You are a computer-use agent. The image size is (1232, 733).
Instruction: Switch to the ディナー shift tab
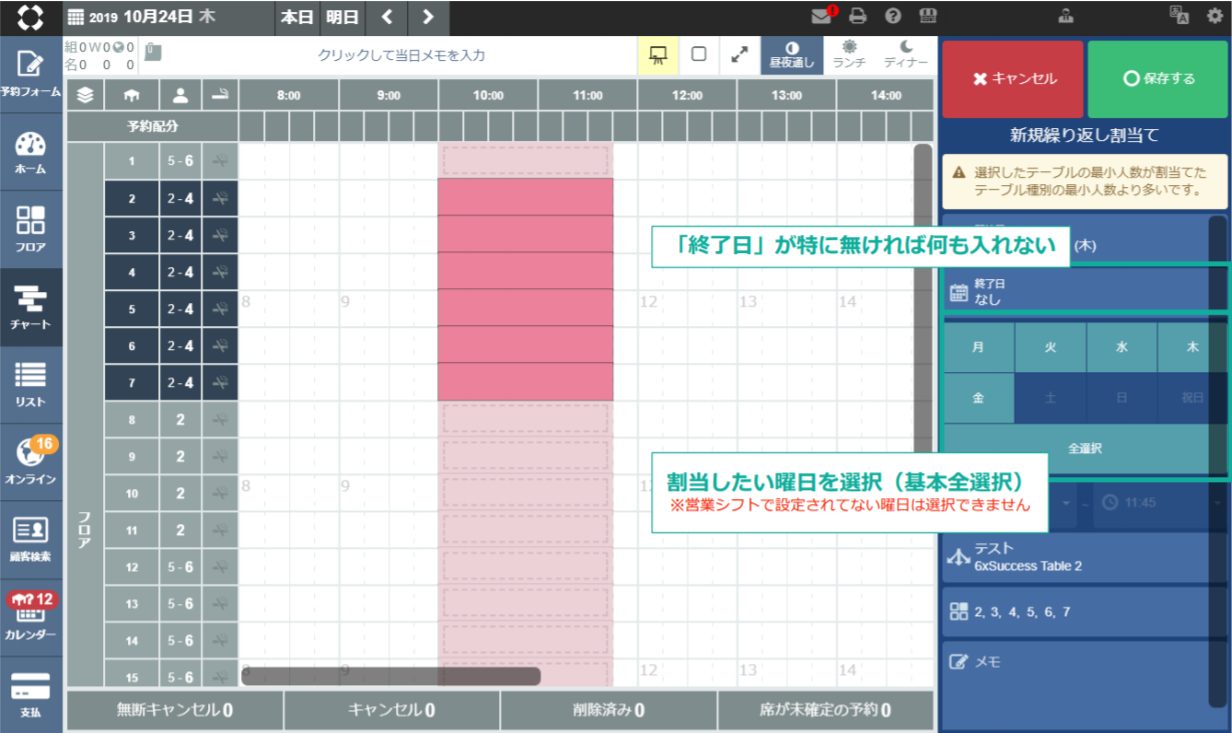(906, 55)
